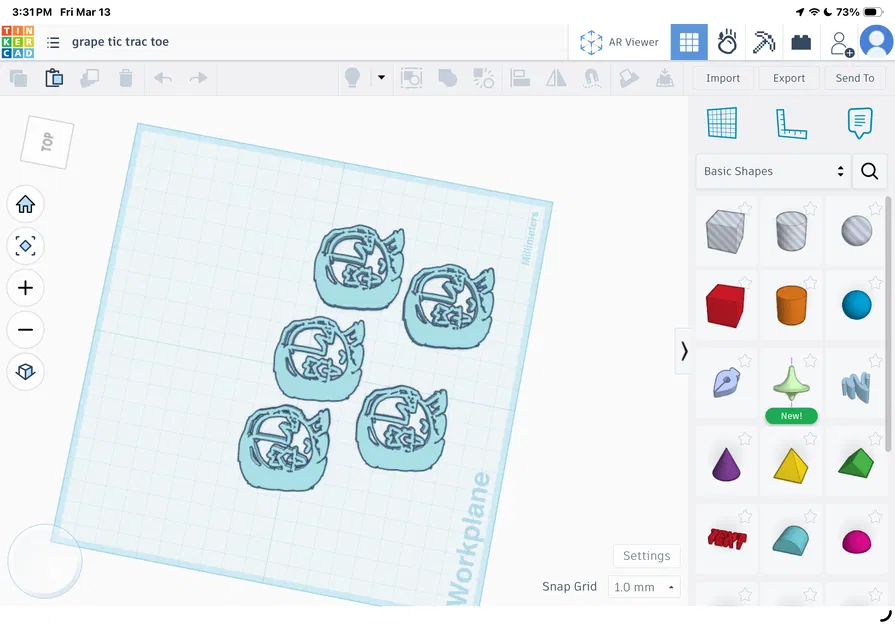Open workplane Settings
This screenshot has height=625, width=895.
tap(647, 556)
